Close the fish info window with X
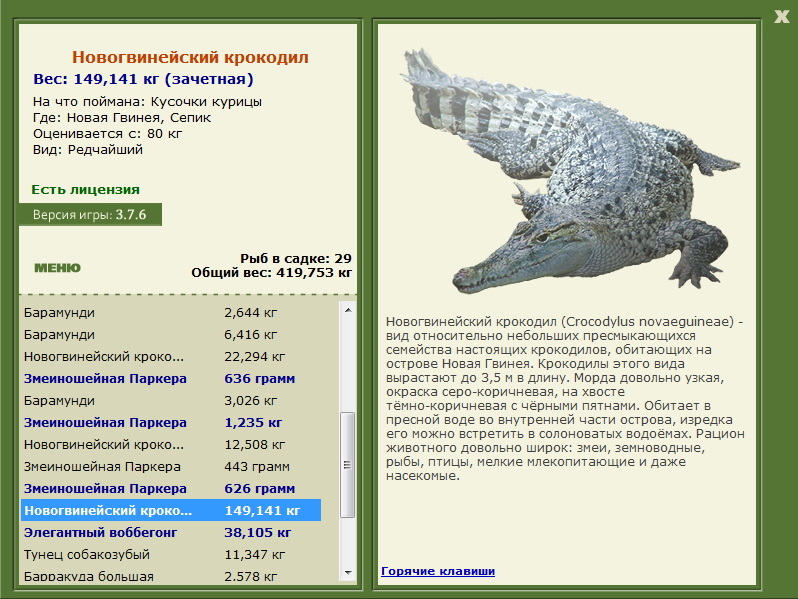 pyautogui.click(x=782, y=16)
